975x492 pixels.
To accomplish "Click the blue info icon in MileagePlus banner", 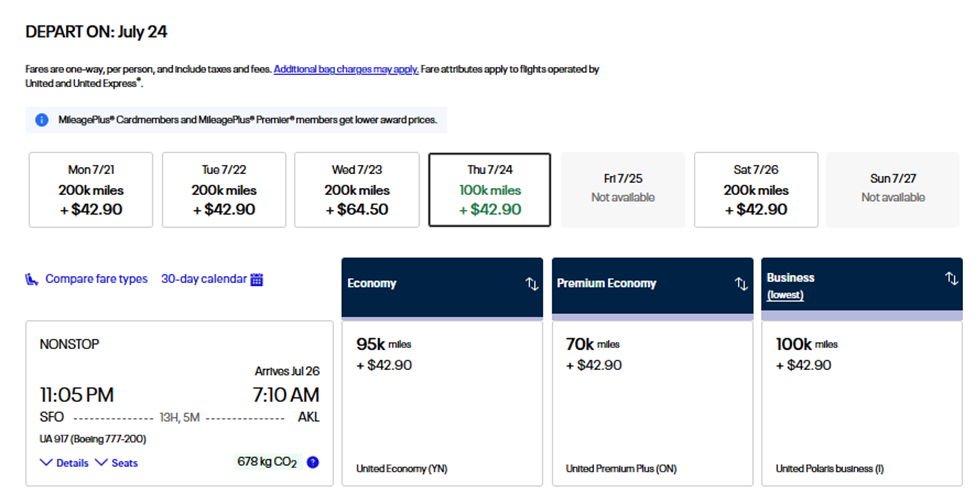I will 42,120.
